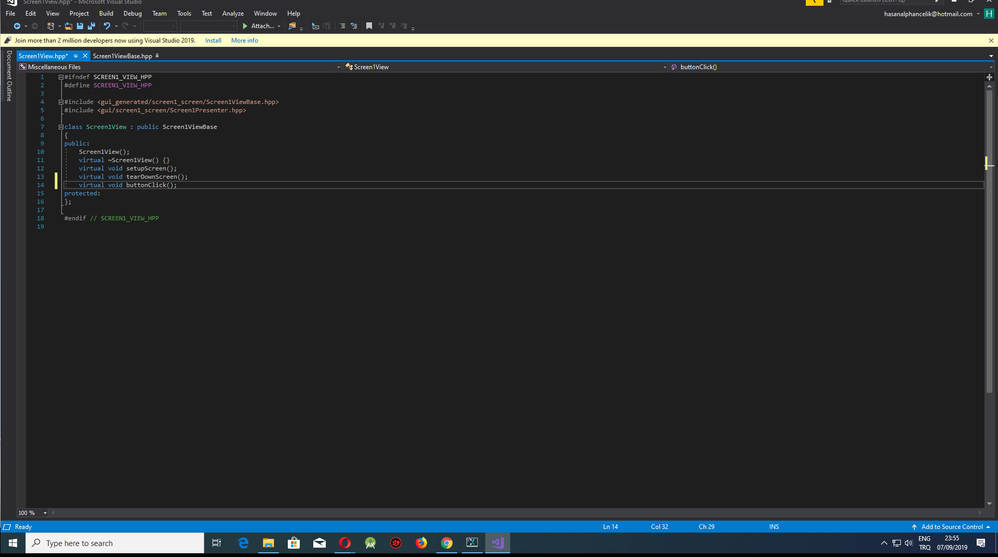This screenshot has width=998, height=557.
Task: Open the Undo history dropdown arrow
Action: point(116,26)
